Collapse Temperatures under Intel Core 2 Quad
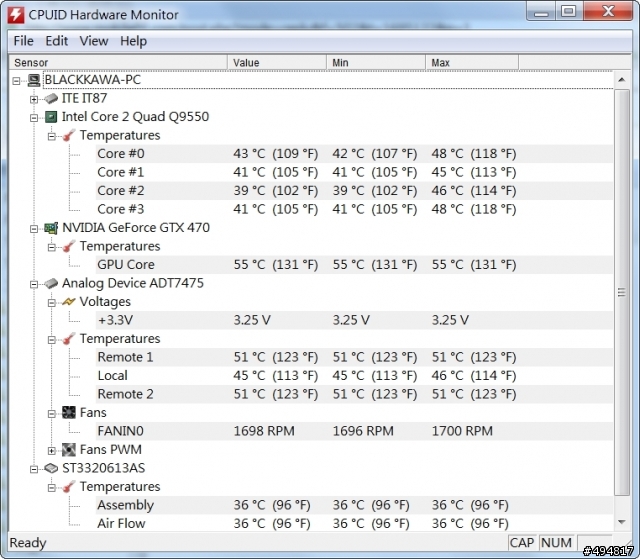 [51, 136]
